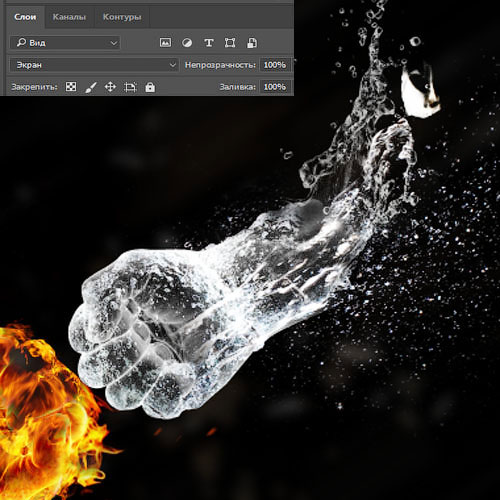Toggle artboard auto-nesting lock icon

coord(130,87)
